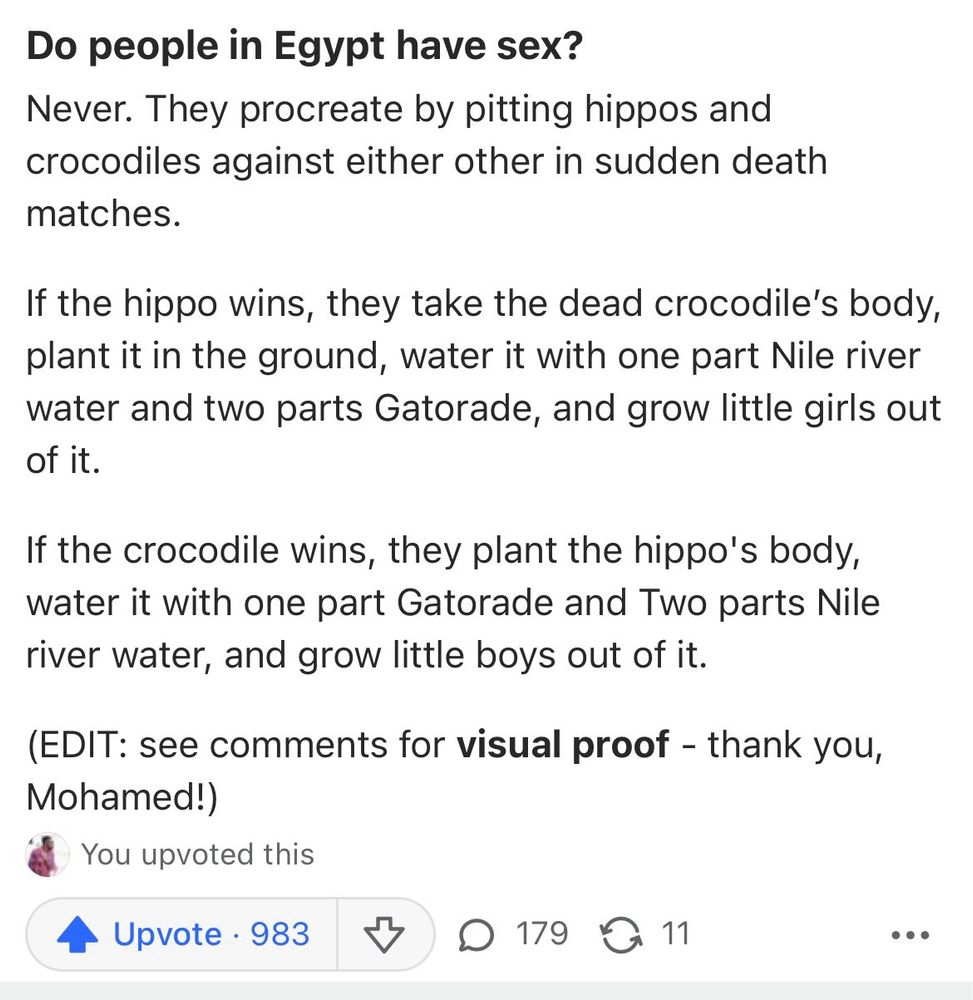Click the paragraph starting "Never. They procreate"
The image size is (973, 1000).
click(x=425, y=160)
